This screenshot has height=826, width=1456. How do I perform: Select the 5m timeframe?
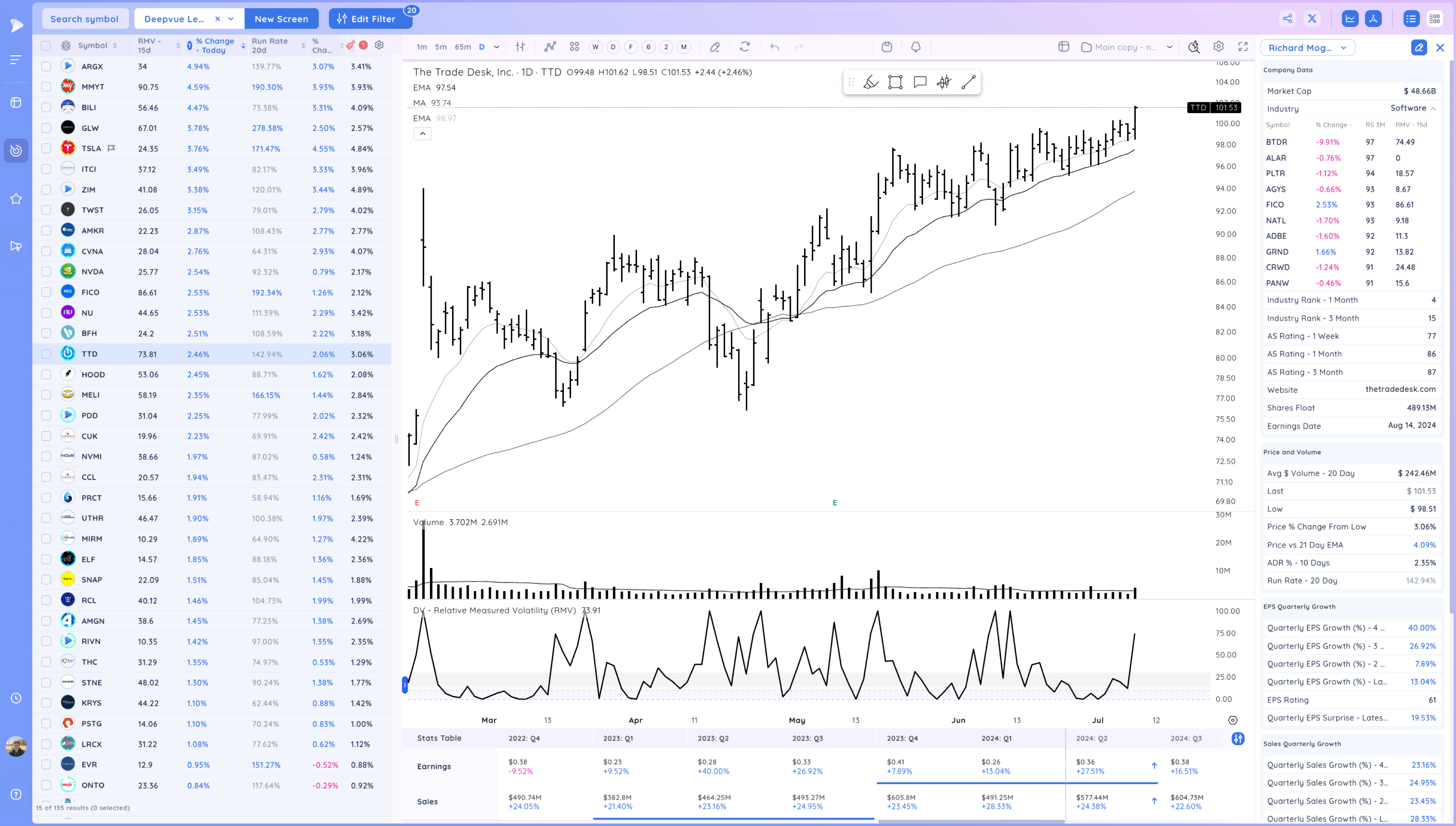tap(440, 47)
